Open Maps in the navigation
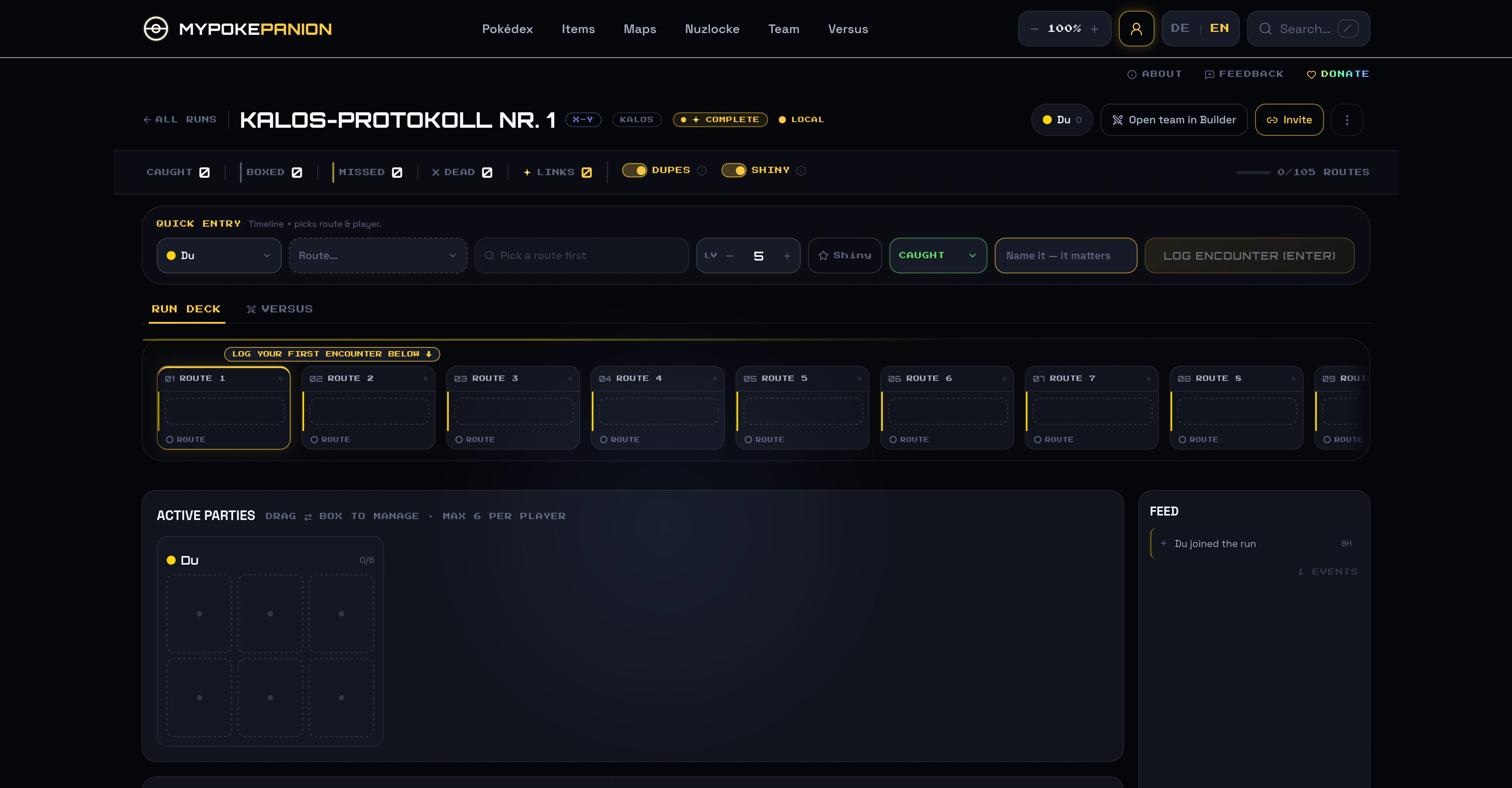 pyautogui.click(x=640, y=29)
